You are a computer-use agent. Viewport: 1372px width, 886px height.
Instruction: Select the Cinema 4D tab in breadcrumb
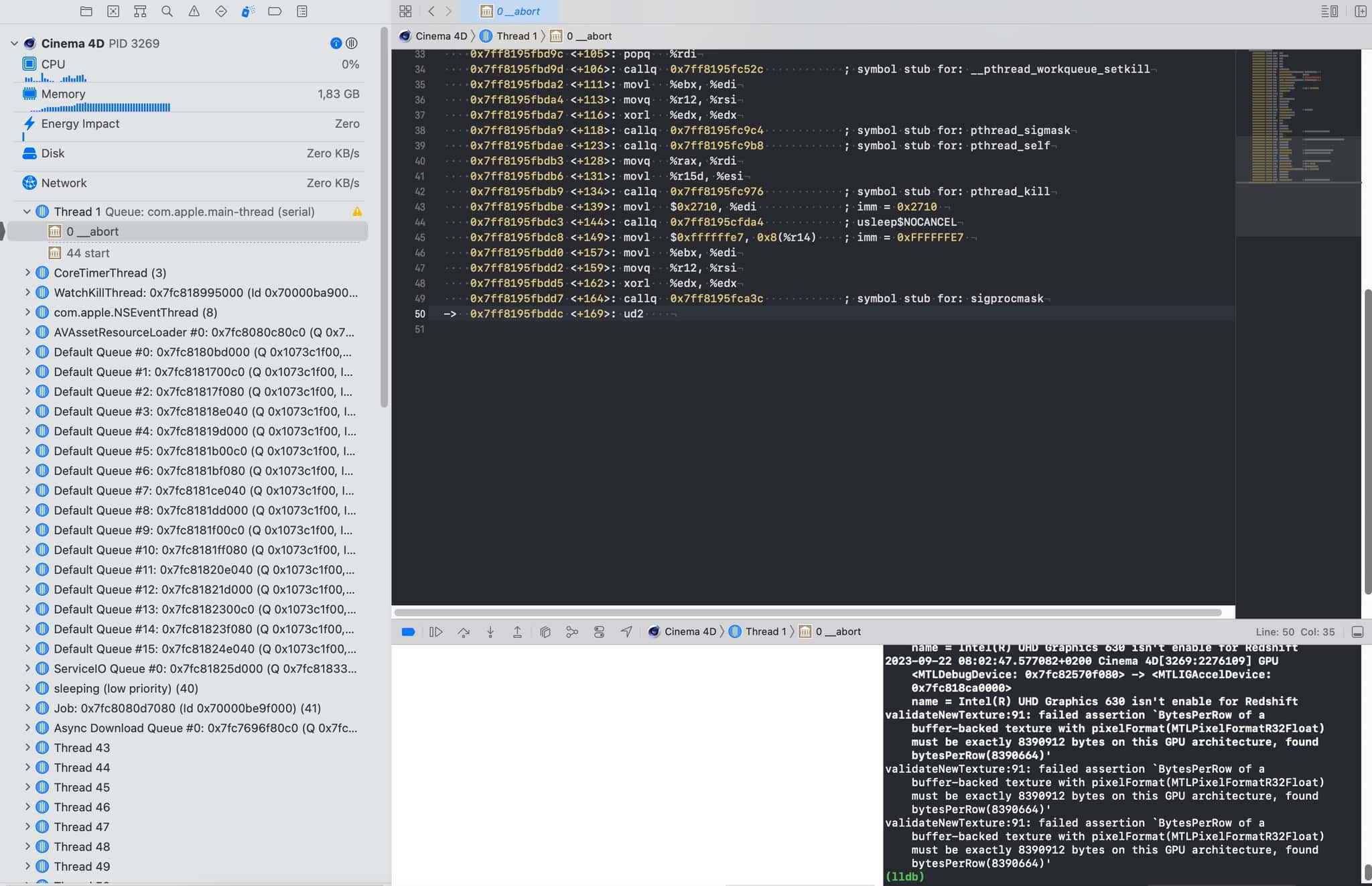point(441,36)
